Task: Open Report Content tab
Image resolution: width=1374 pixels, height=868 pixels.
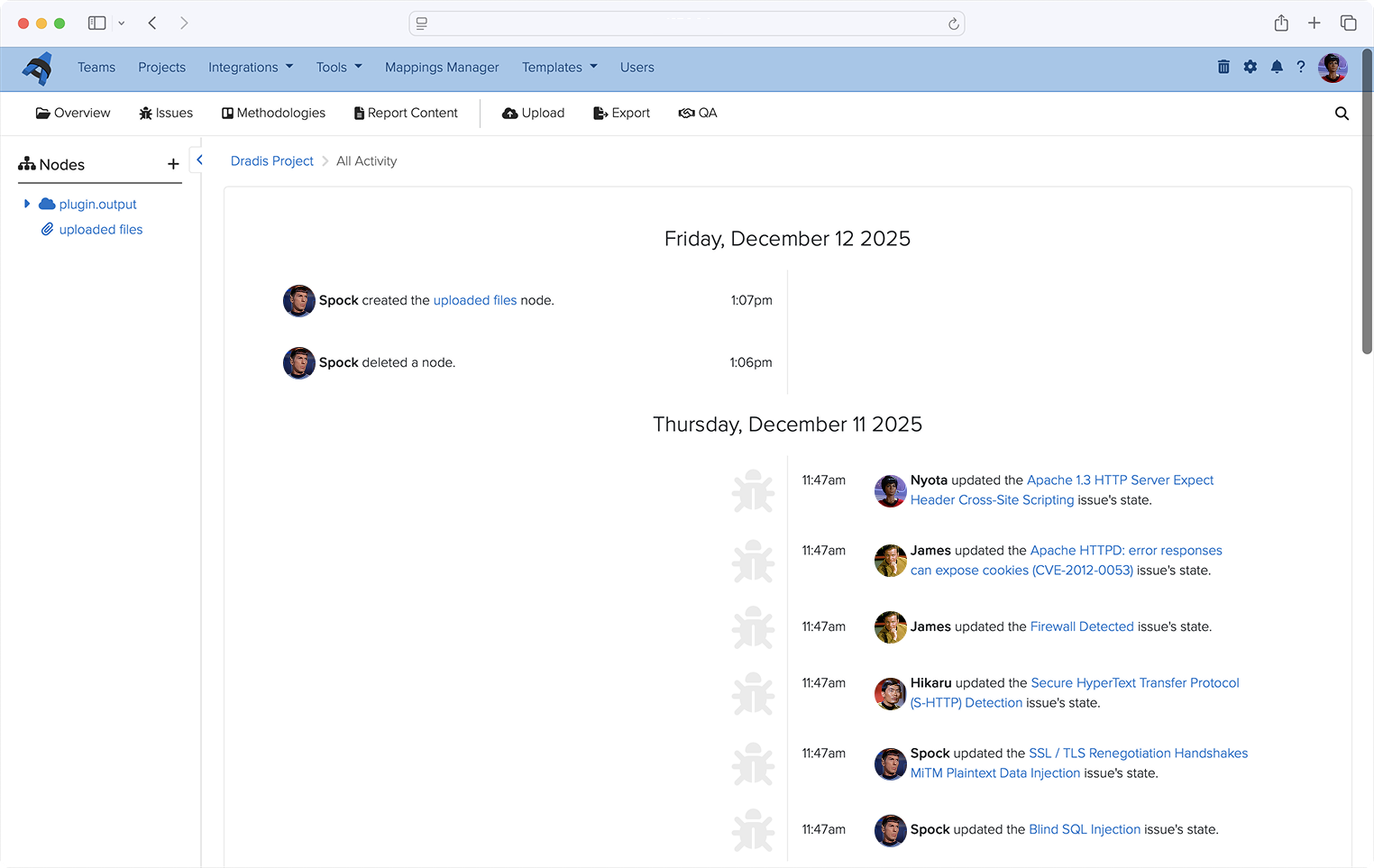Action: click(407, 113)
